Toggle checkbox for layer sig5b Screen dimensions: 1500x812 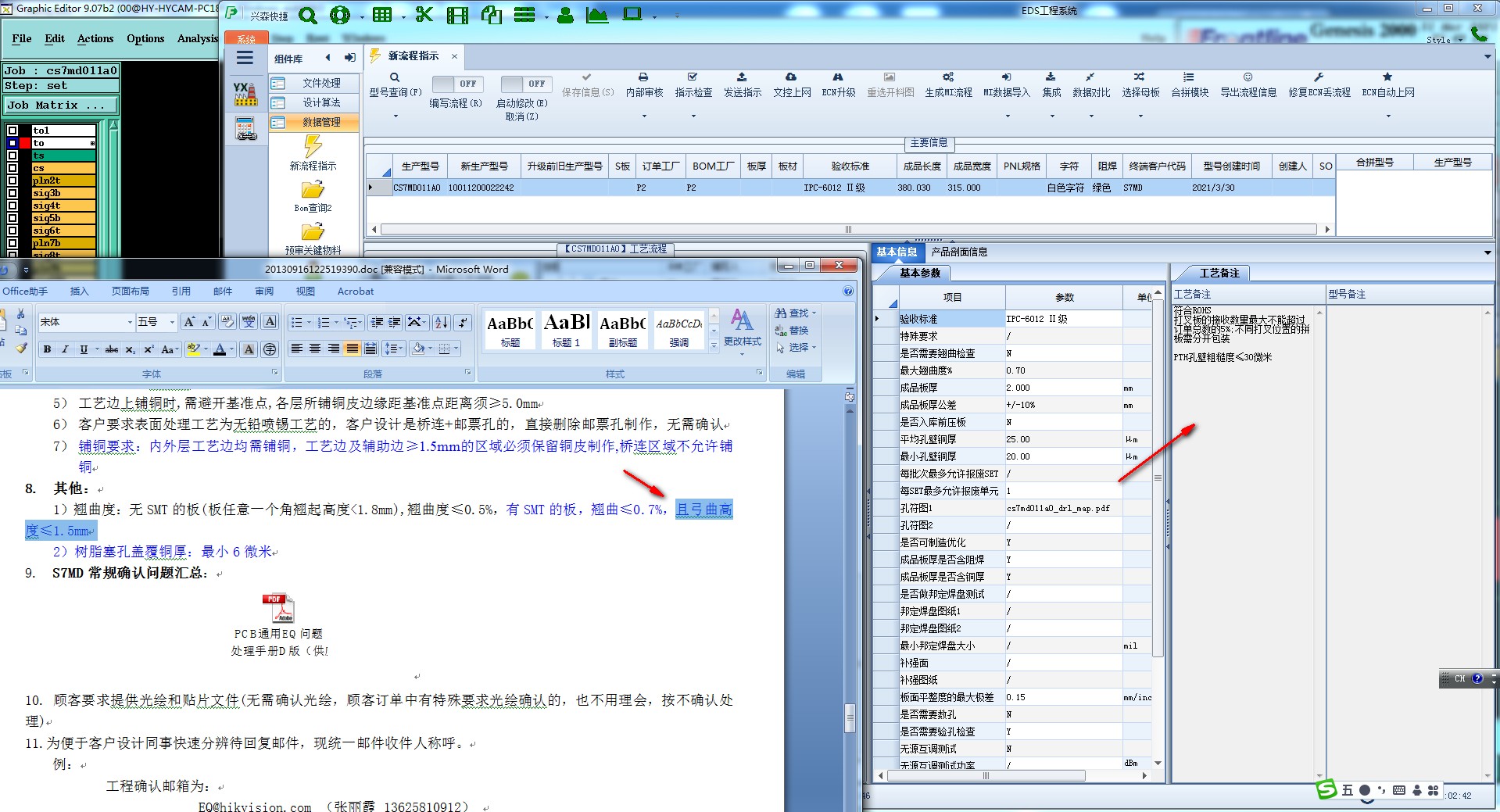[x=13, y=218]
